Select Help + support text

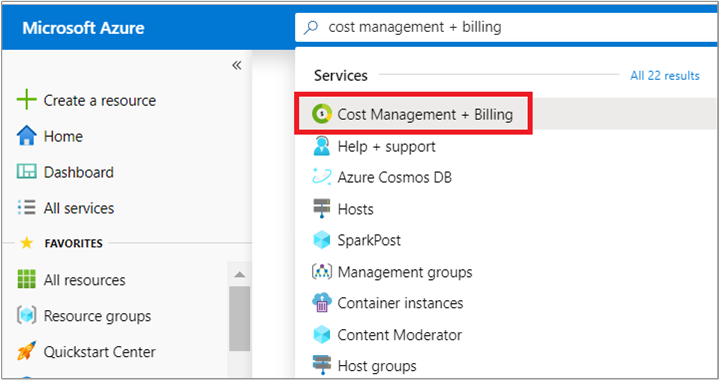tap(386, 147)
